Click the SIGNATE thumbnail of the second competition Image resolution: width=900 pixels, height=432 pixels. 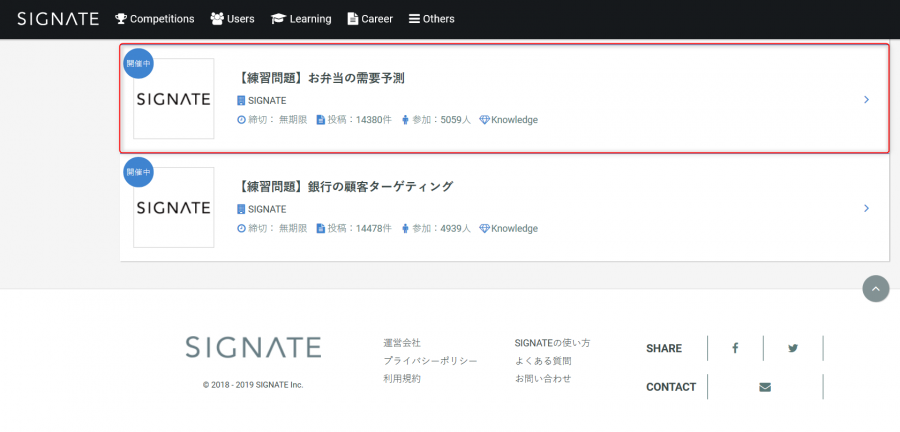[174, 208]
